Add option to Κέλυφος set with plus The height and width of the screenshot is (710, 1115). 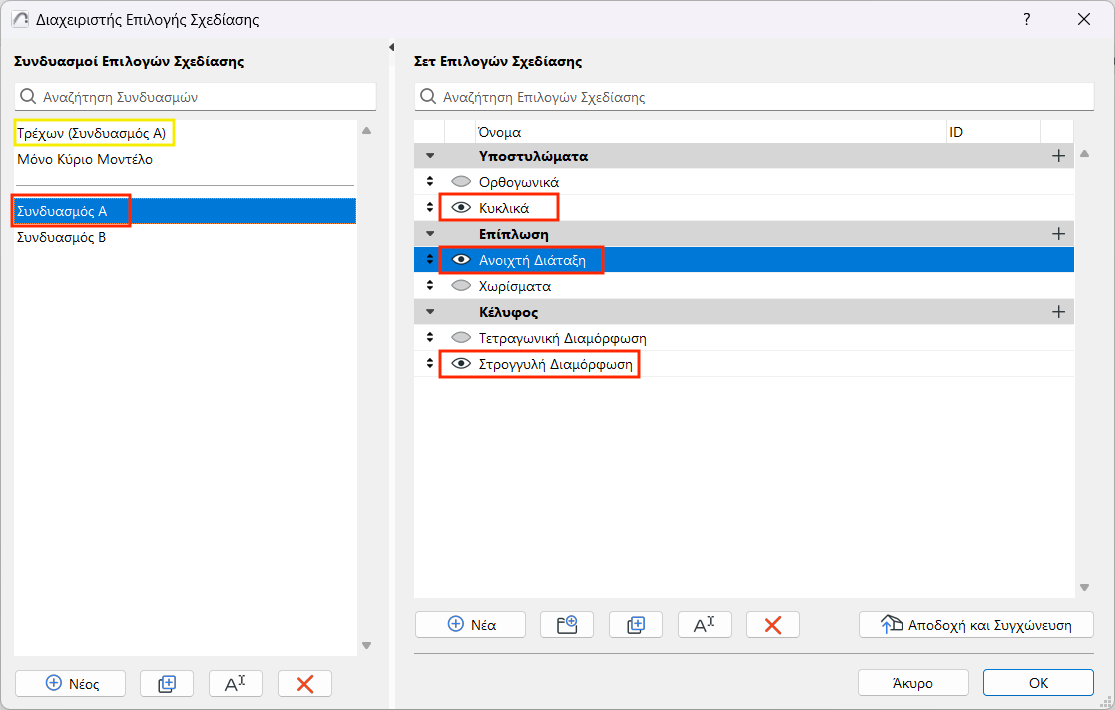(x=1058, y=312)
